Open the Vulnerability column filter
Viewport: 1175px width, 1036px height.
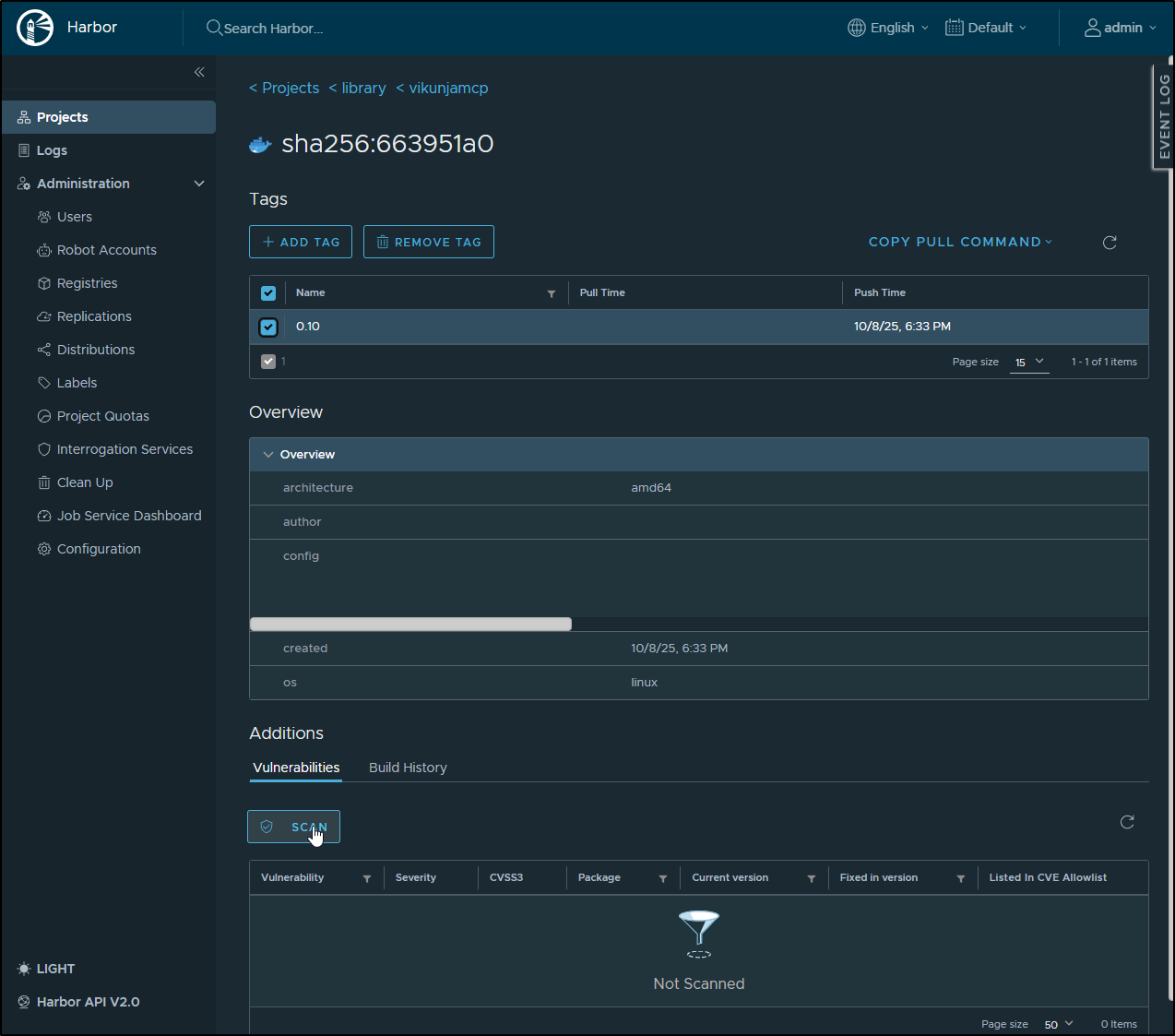[x=367, y=878]
